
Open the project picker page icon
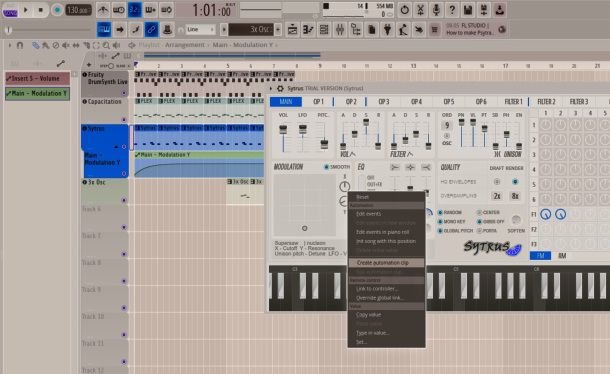372,30
